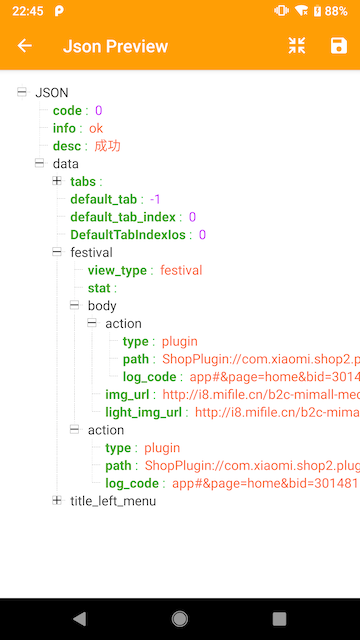Select the desc : 成功 row
360x640 pixels.
[87, 146]
